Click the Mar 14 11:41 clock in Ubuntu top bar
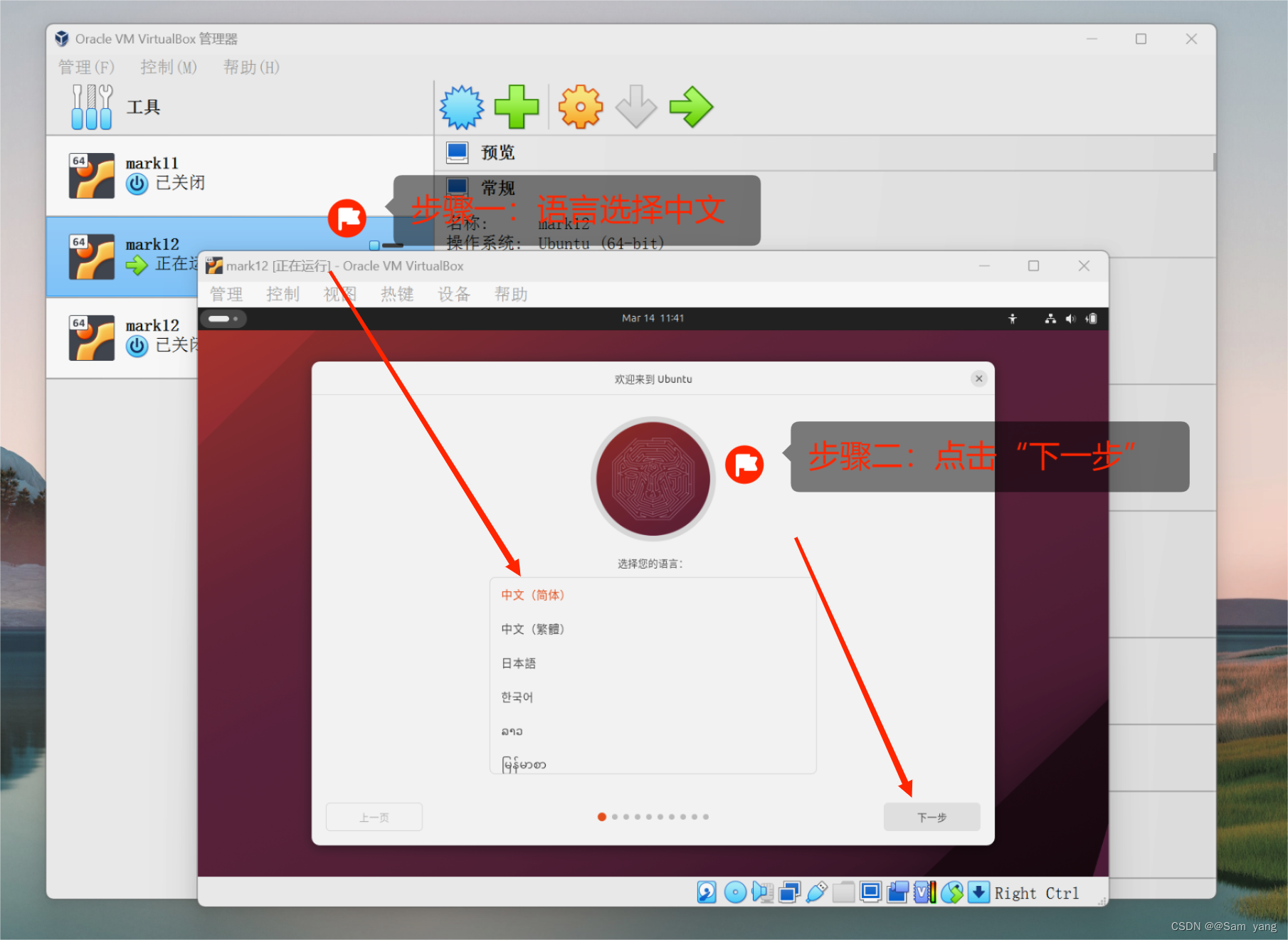This screenshot has width=1288, height=940. pos(653,319)
